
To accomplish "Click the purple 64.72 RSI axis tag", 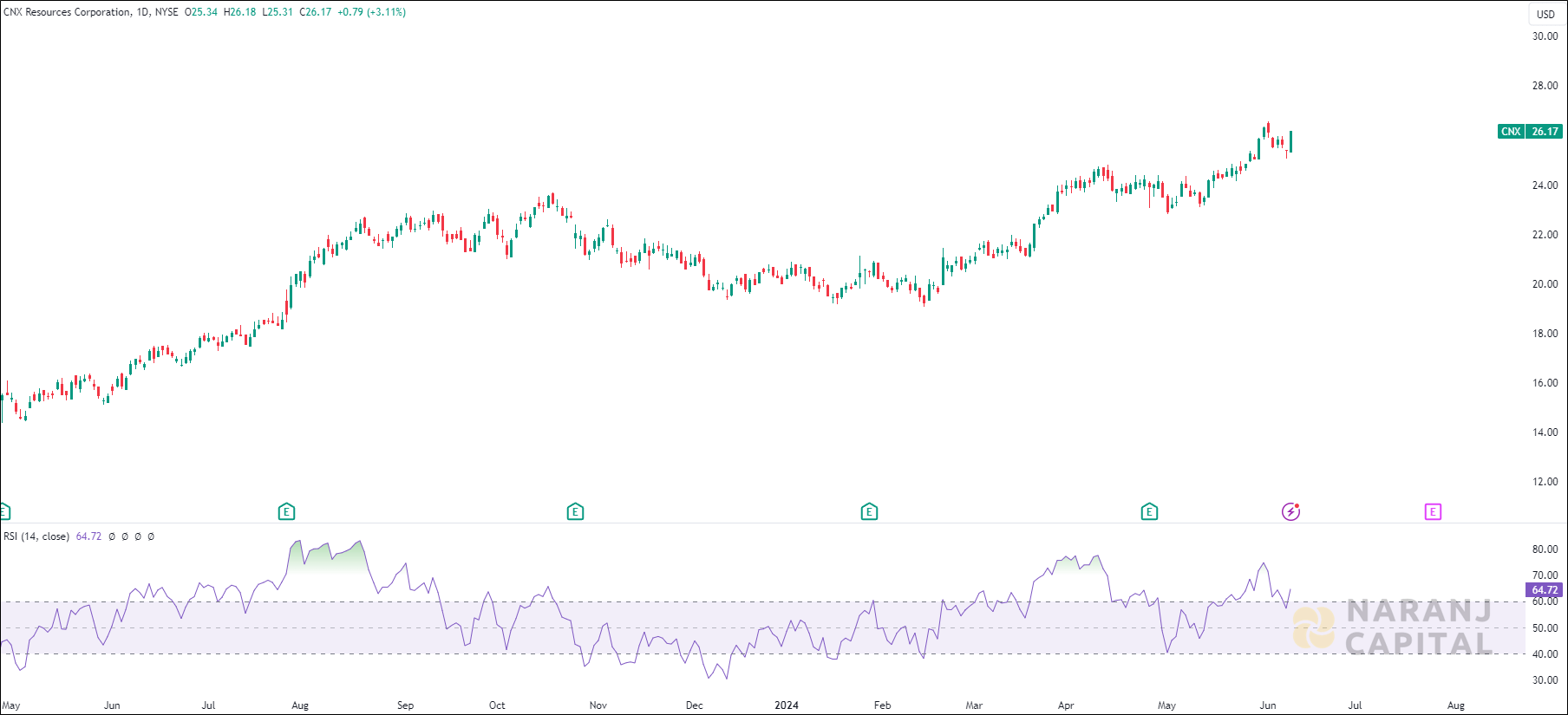I will 1545,590.
